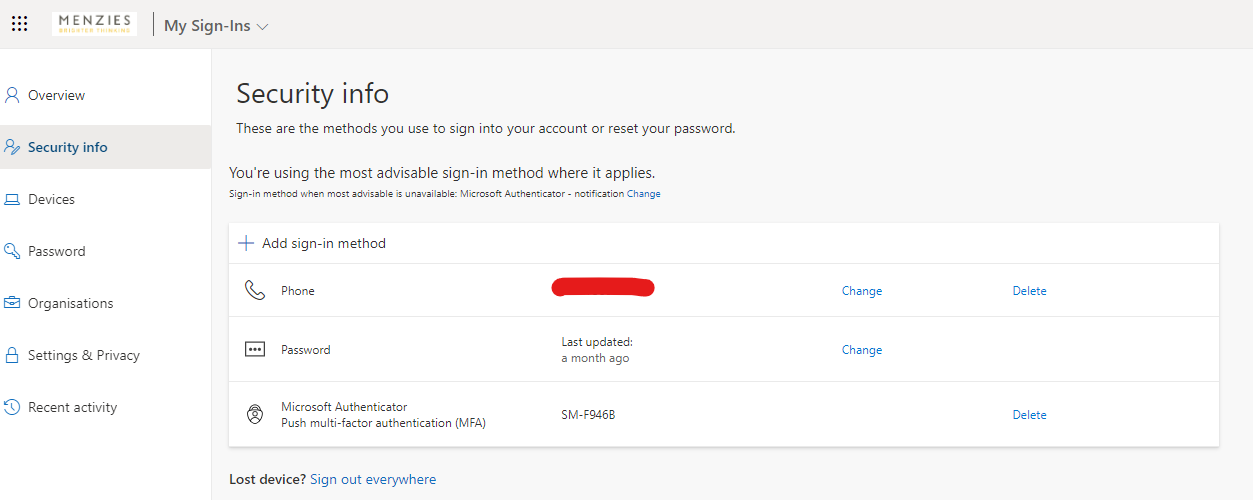Change the account Password
The width and height of the screenshot is (1253, 500).
[x=861, y=350]
